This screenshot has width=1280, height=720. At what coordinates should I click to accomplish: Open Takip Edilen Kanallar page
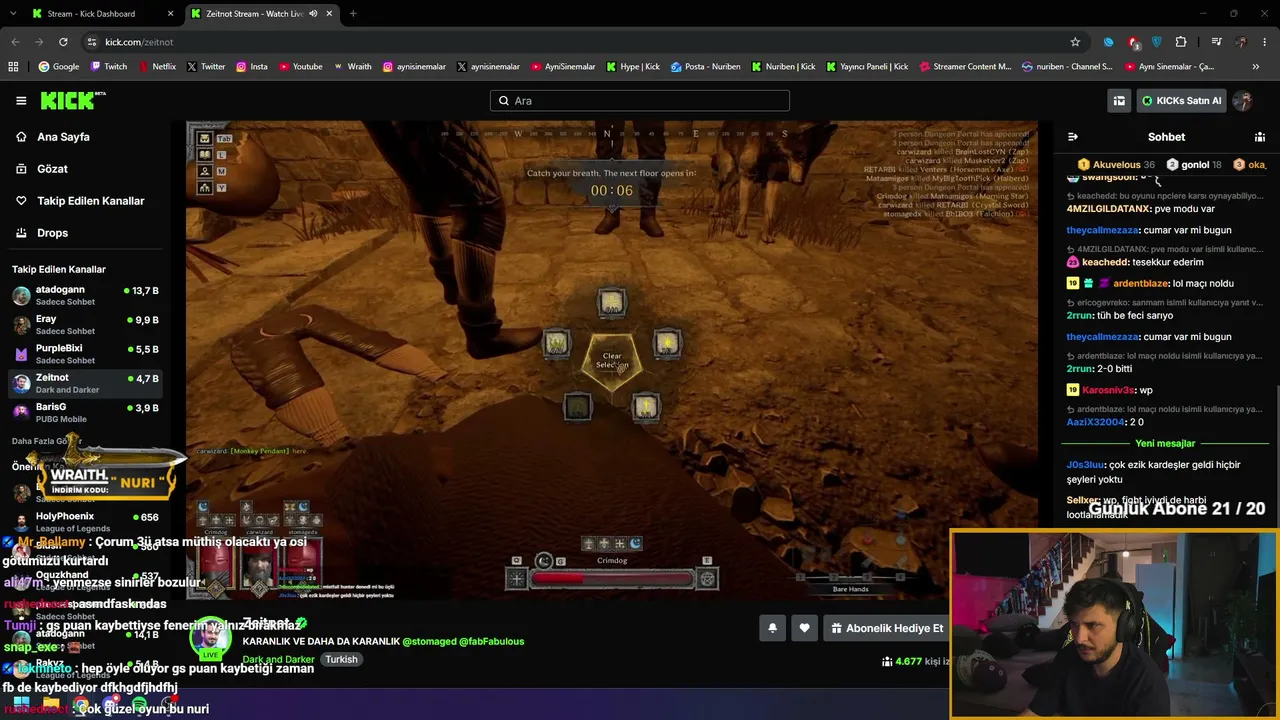click(91, 201)
